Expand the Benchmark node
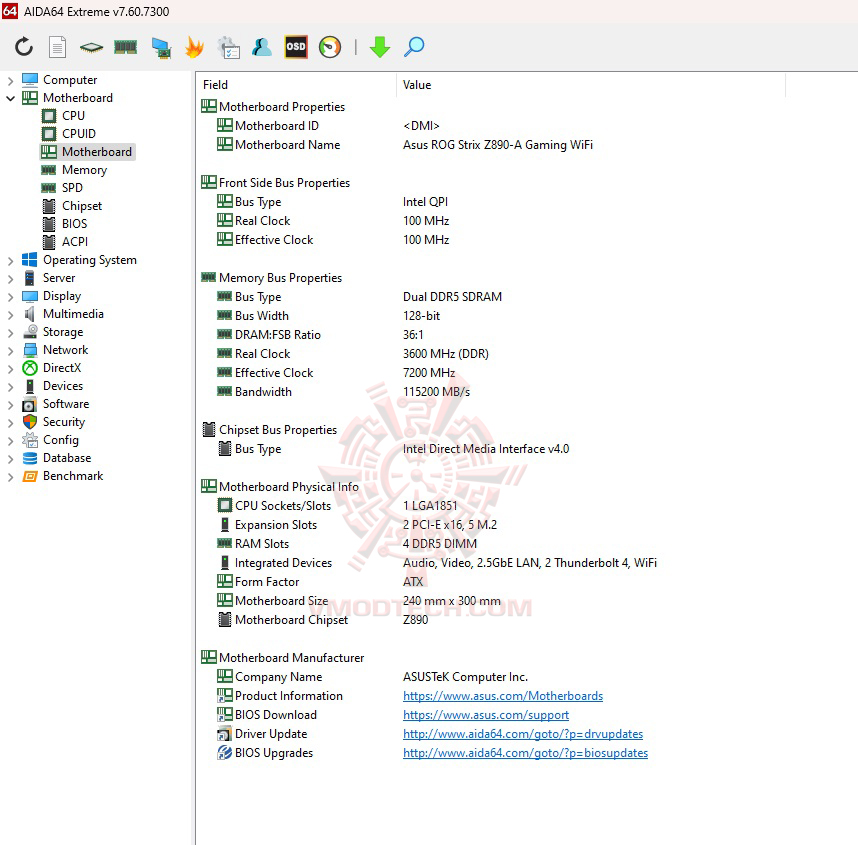This screenshot has width=858, height=845. tap(10, 477)
